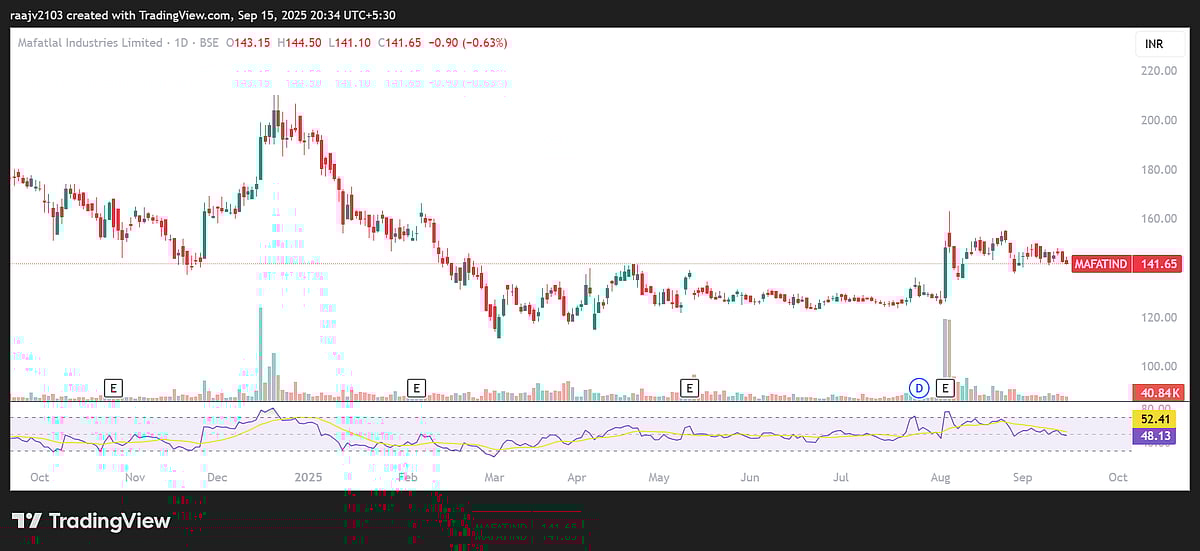Click the earnings E marker near November
Viewport: 1200px width, 551px height.
click(x=114, y=387)
